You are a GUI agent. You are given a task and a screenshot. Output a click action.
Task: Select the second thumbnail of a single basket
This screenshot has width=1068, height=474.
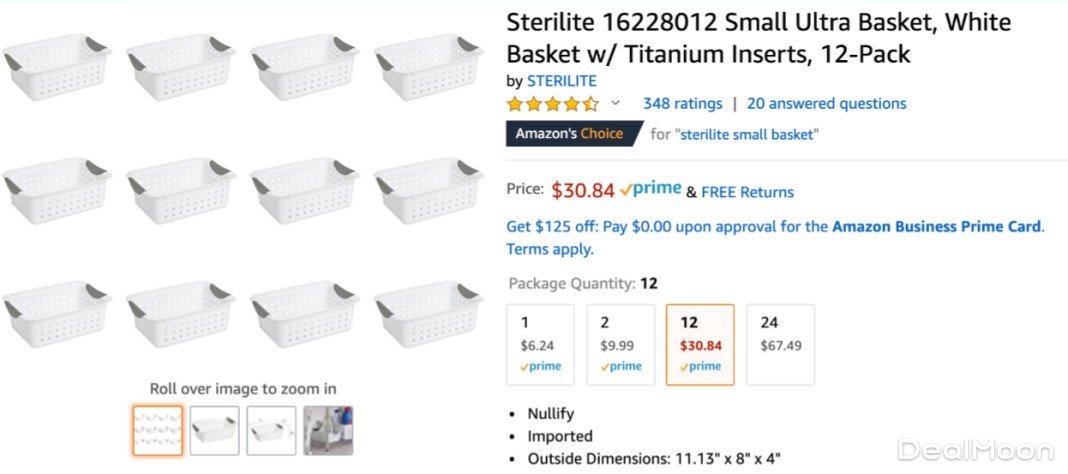click(x=215, y=430)
